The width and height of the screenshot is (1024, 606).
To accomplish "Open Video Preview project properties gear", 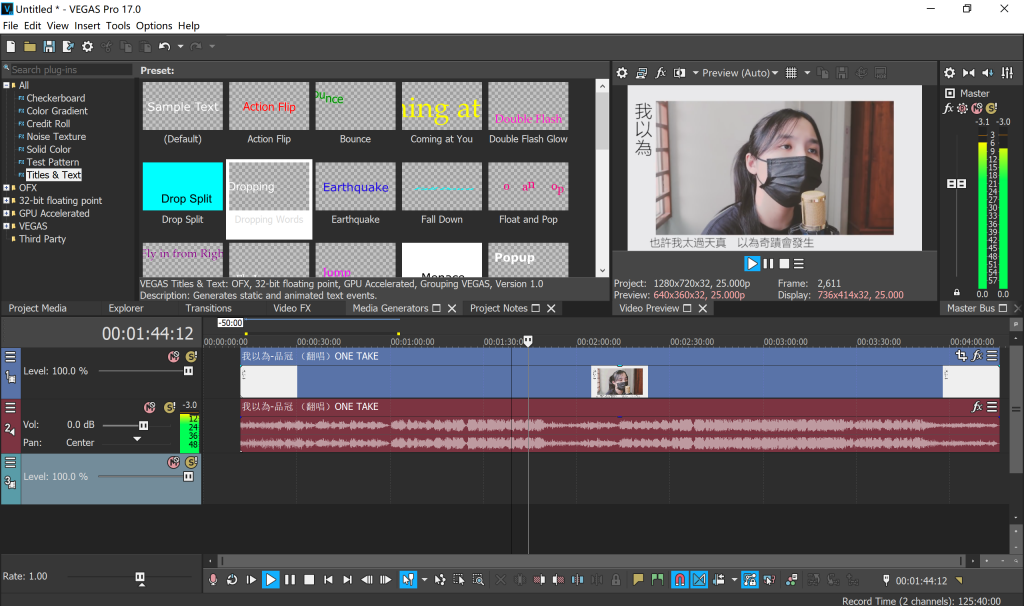I will (622, 72).
